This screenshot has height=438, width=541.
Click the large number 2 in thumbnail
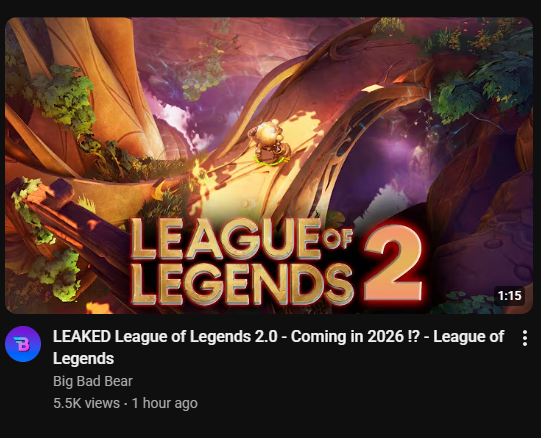394,263
